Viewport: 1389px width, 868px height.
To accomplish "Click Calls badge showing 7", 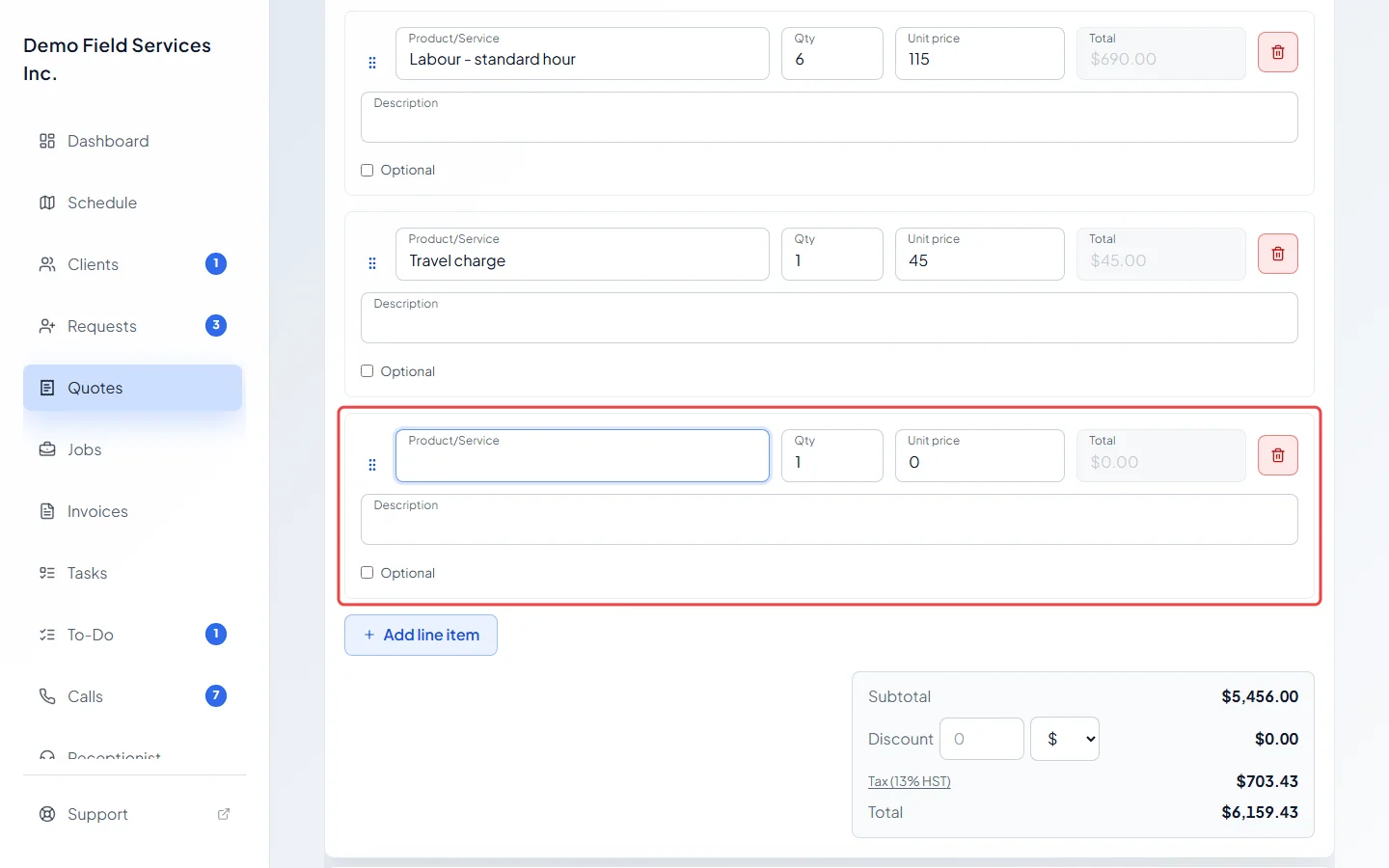I will point(216,695).
